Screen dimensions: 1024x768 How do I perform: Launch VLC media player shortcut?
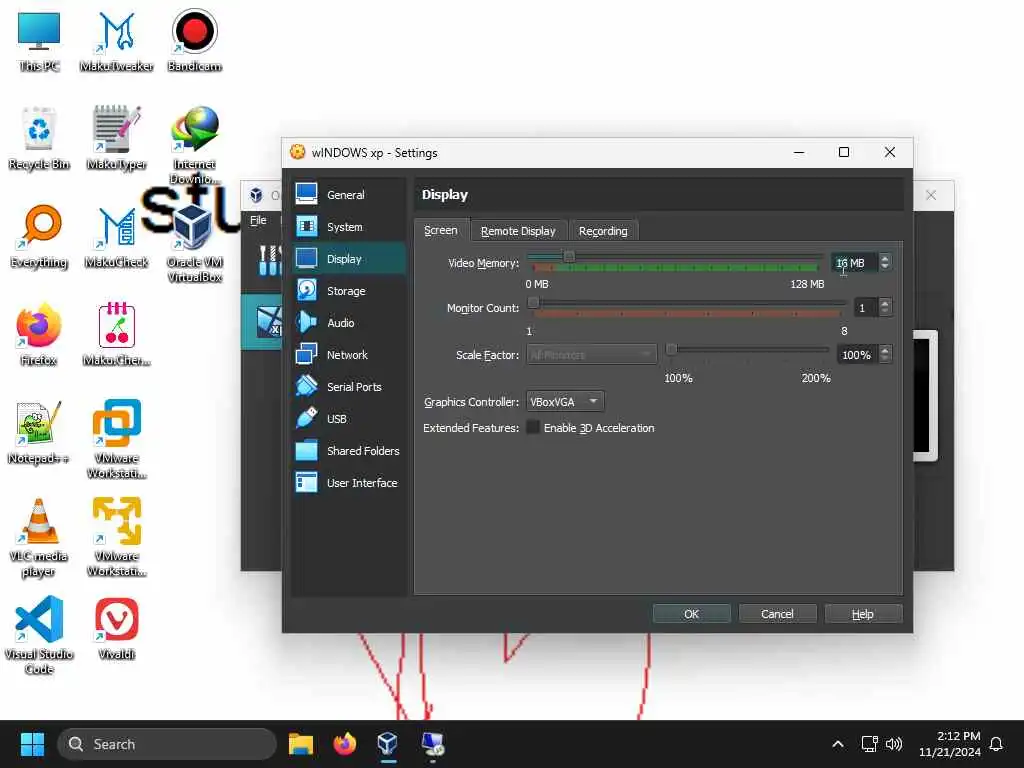(x=39, y=537)
